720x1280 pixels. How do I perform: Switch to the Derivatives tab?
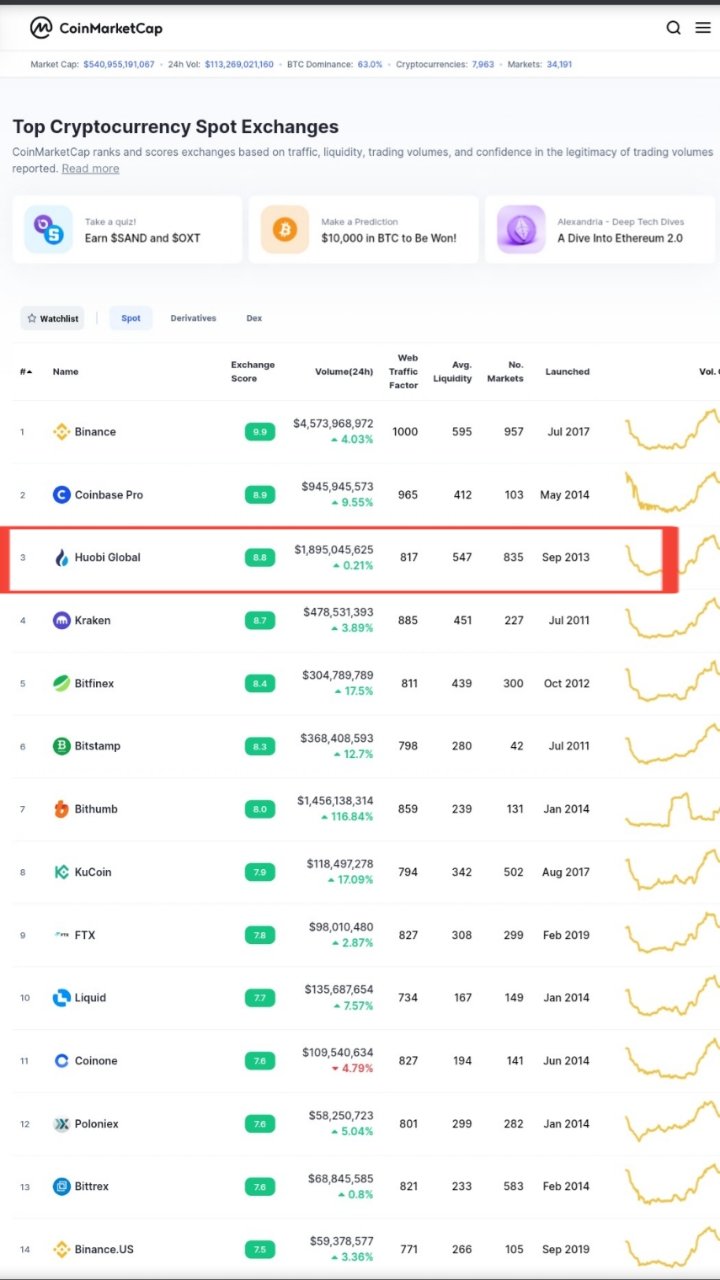click(193, 318)
